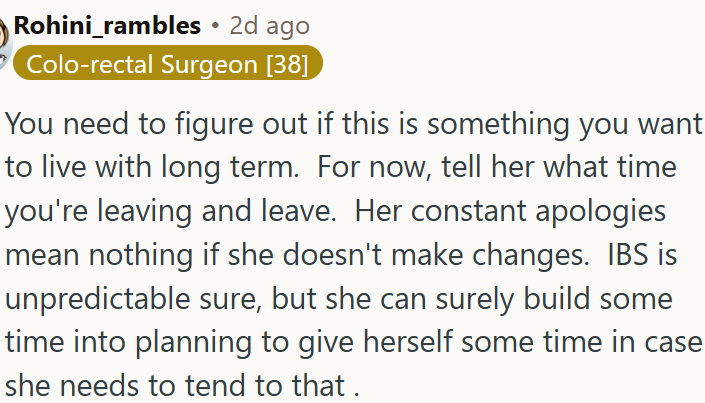Open the Rohini_rambles user profile

point(107,25)
